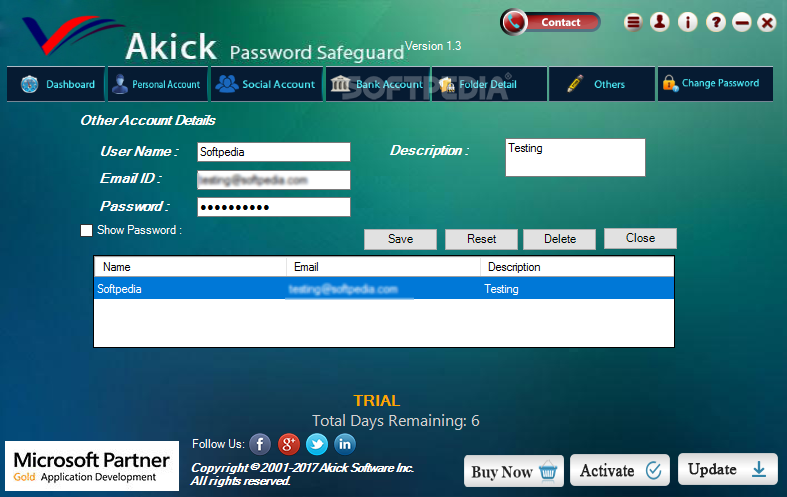787x497 pixels.
Task: Click the question mark help icon
Action: [x=716, y=22]
